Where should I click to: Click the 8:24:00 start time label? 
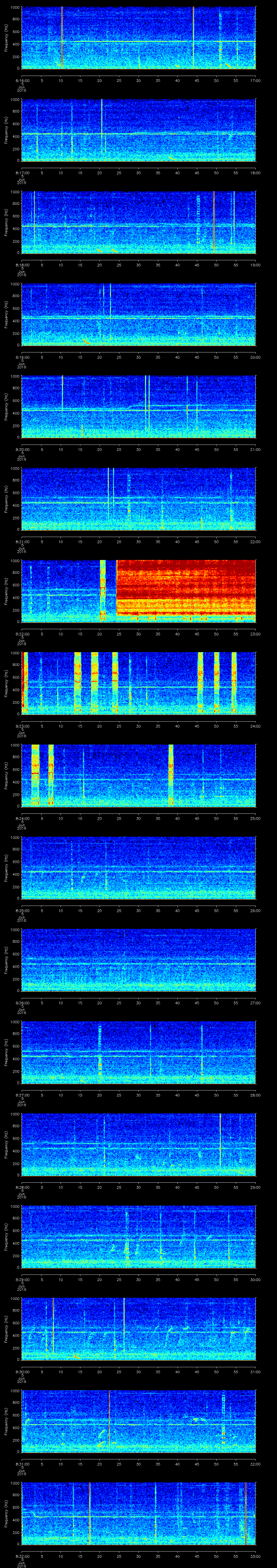[x=22, y=819]
